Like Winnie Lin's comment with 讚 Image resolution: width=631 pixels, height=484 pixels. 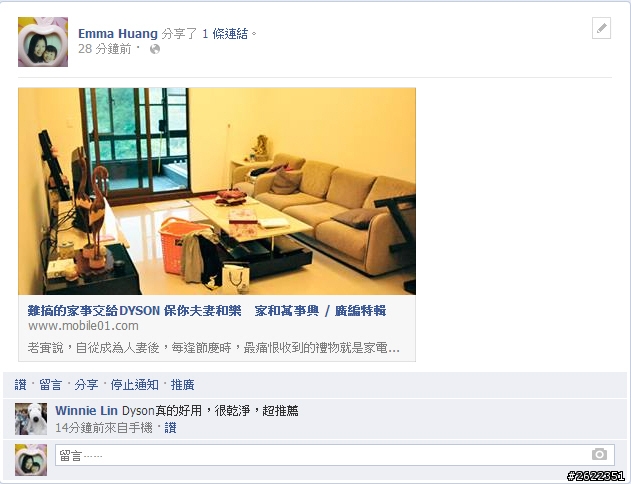170,428
